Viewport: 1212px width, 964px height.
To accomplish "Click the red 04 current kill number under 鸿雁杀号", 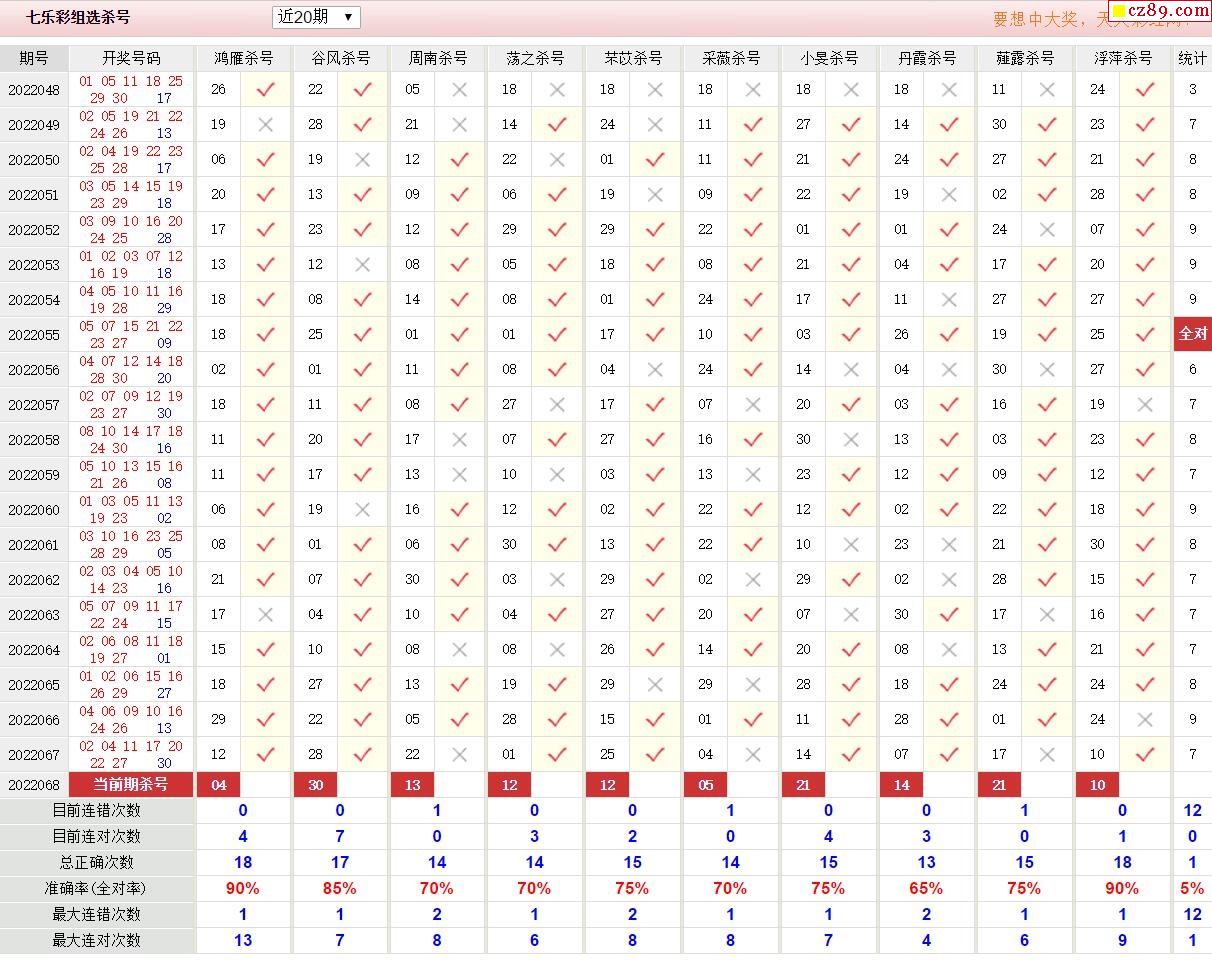I will [x=219, y=785].
